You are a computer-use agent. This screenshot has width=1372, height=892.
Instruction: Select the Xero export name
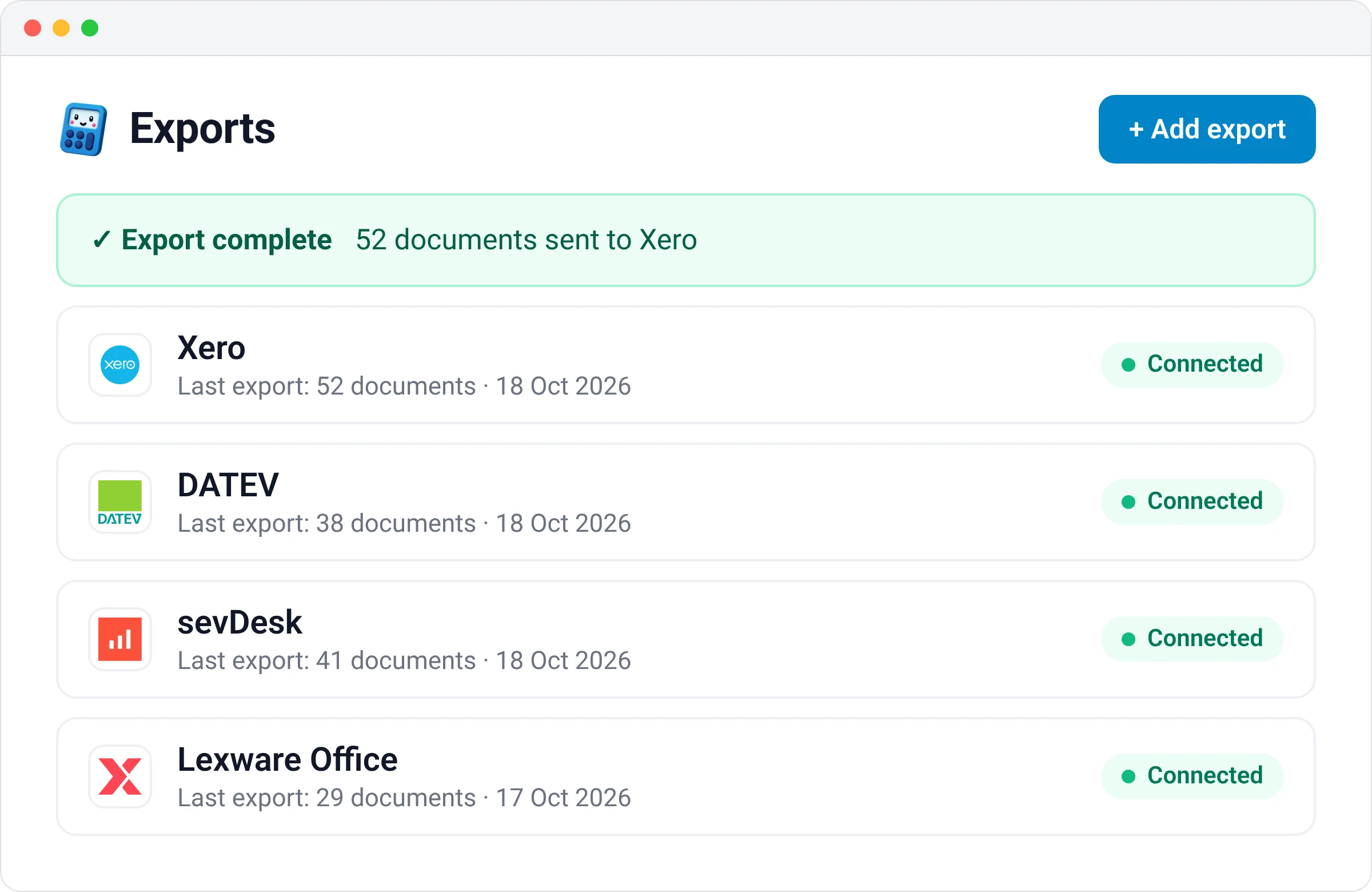(x=212, y=348)
